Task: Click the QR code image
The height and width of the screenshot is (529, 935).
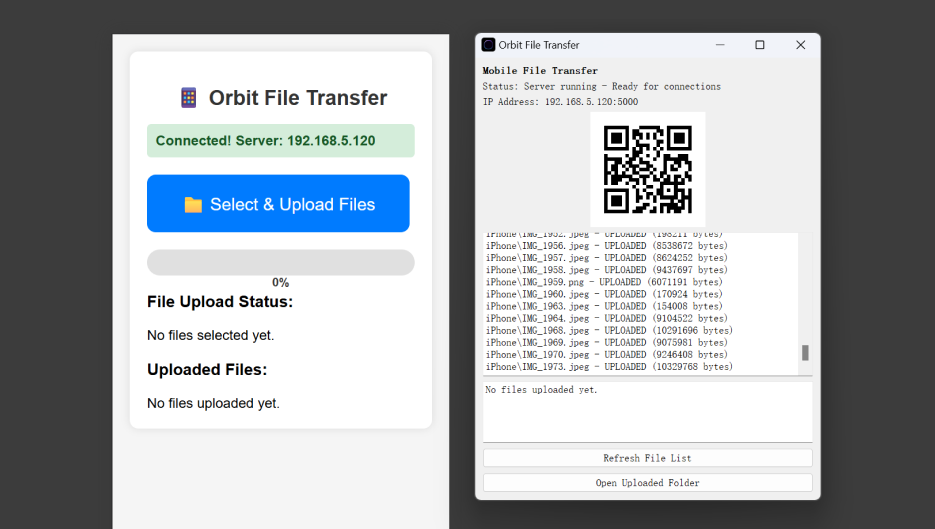Action: 648,169
